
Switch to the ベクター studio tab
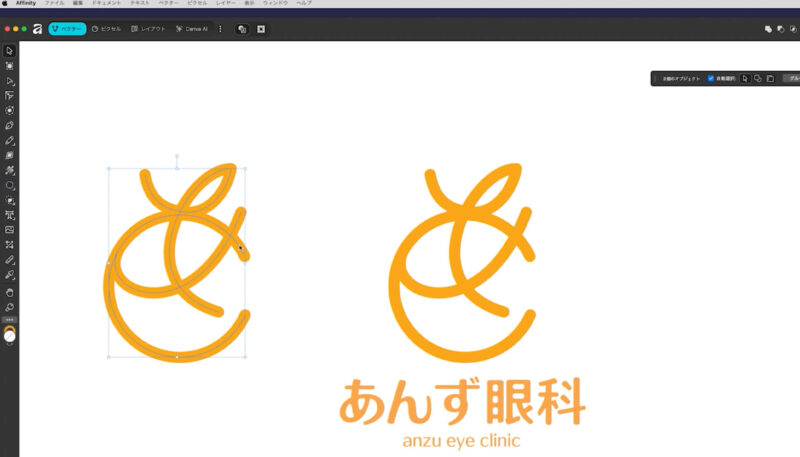(67, 29)
